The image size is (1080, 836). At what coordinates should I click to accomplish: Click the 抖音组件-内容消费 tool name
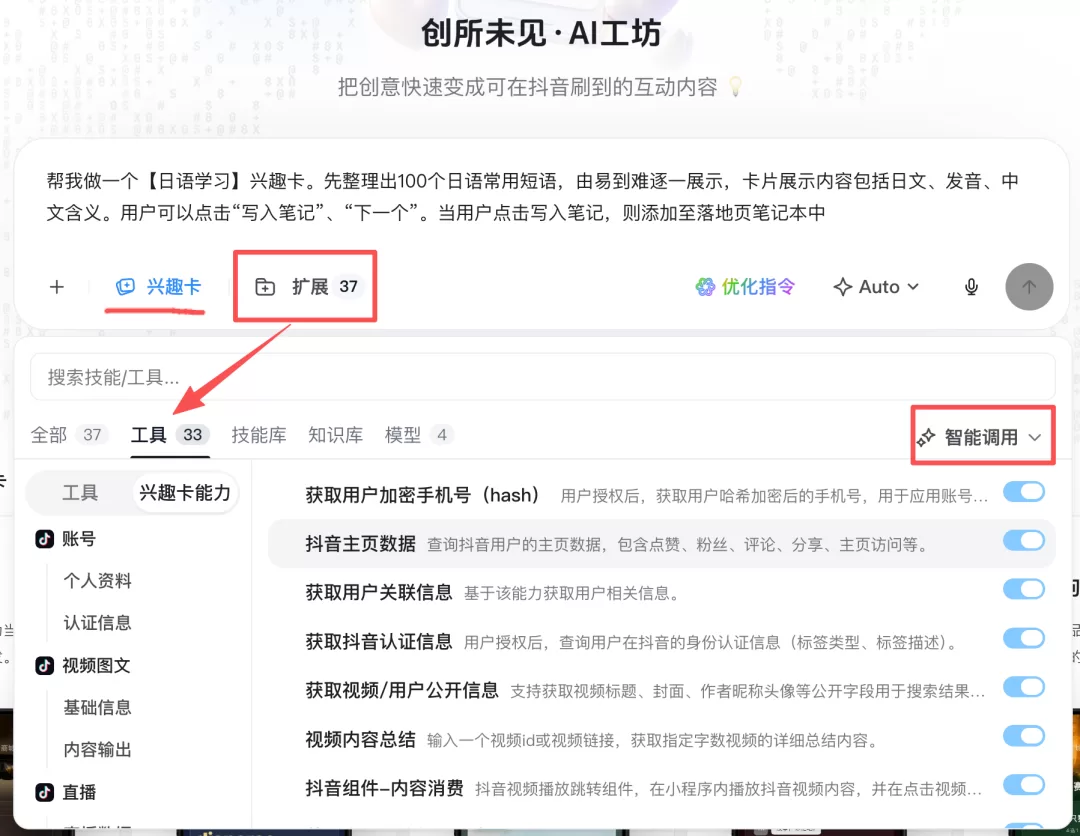tap(384, 788)
